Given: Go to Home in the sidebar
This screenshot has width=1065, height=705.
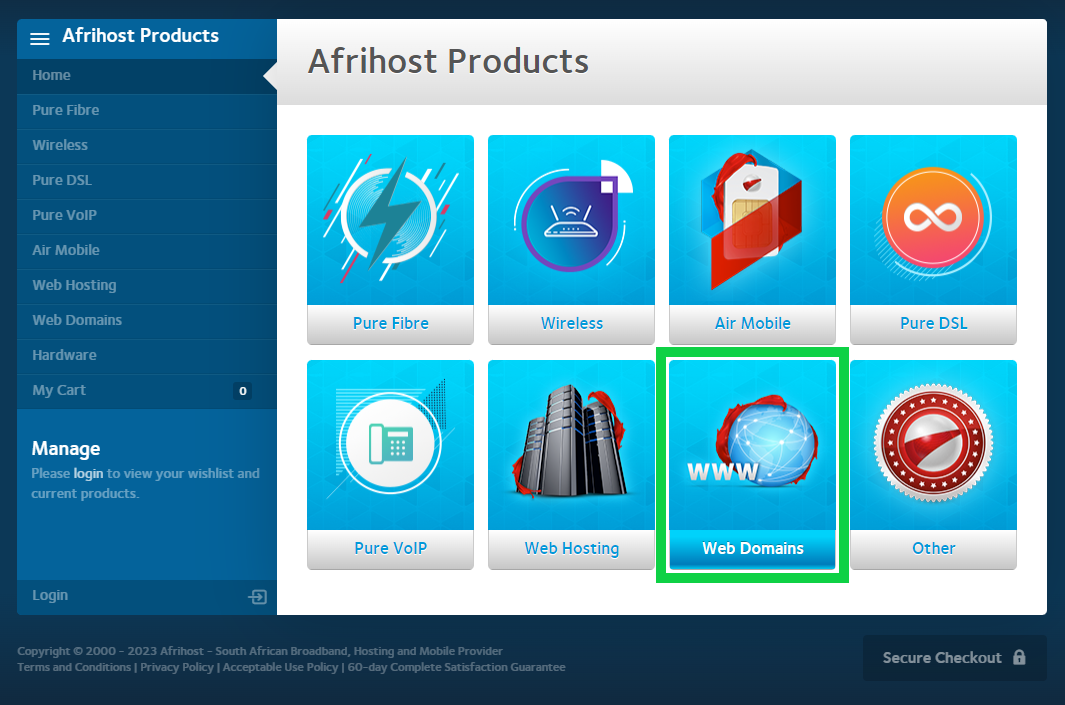Looking at the screenshot, I should [51, 75].
